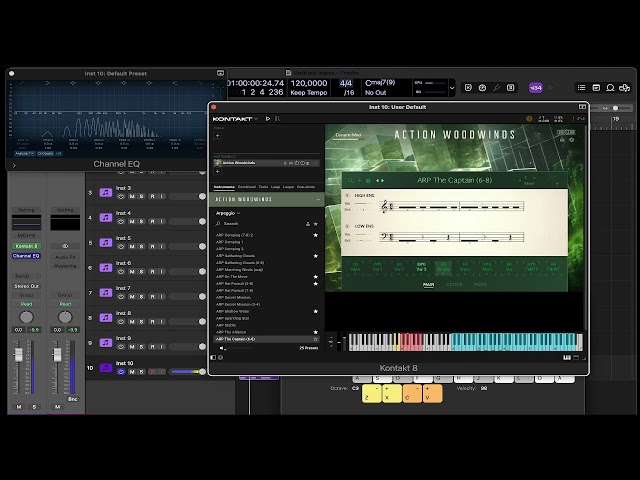Expand the Channel EQ disclosure arrow

point(14,165)
